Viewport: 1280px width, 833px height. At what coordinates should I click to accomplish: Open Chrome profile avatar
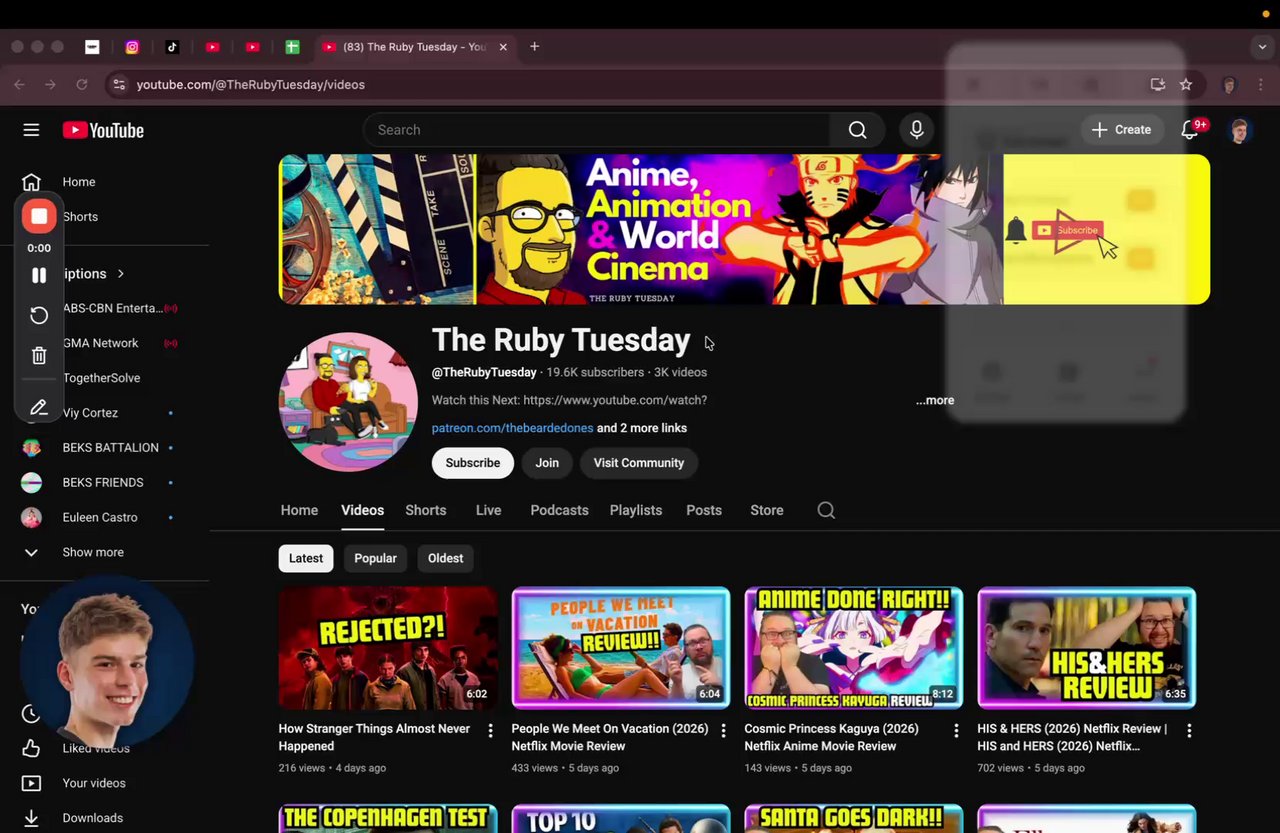tap(1230, 85)
